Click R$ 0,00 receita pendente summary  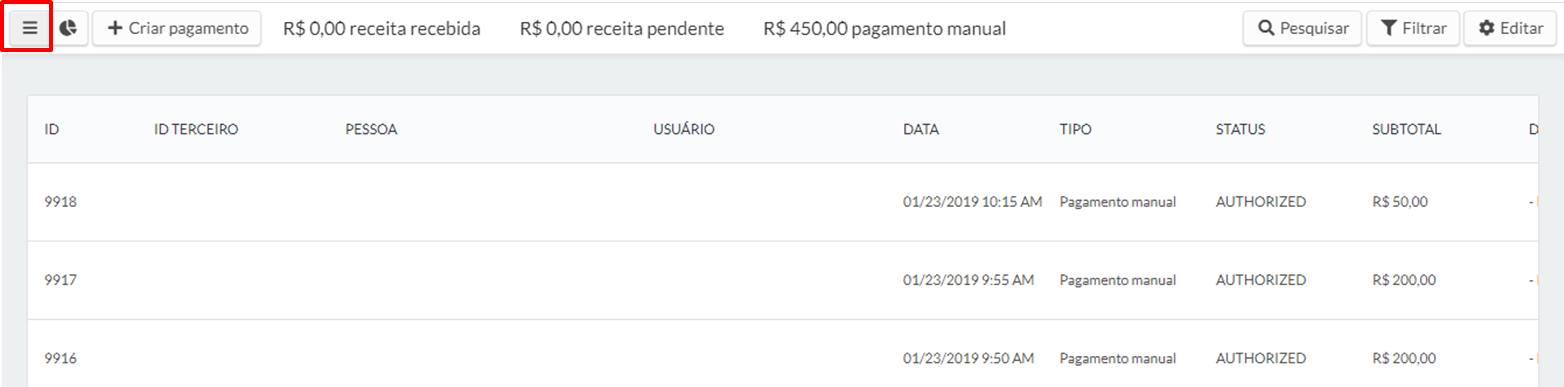(x=622, y=29)
